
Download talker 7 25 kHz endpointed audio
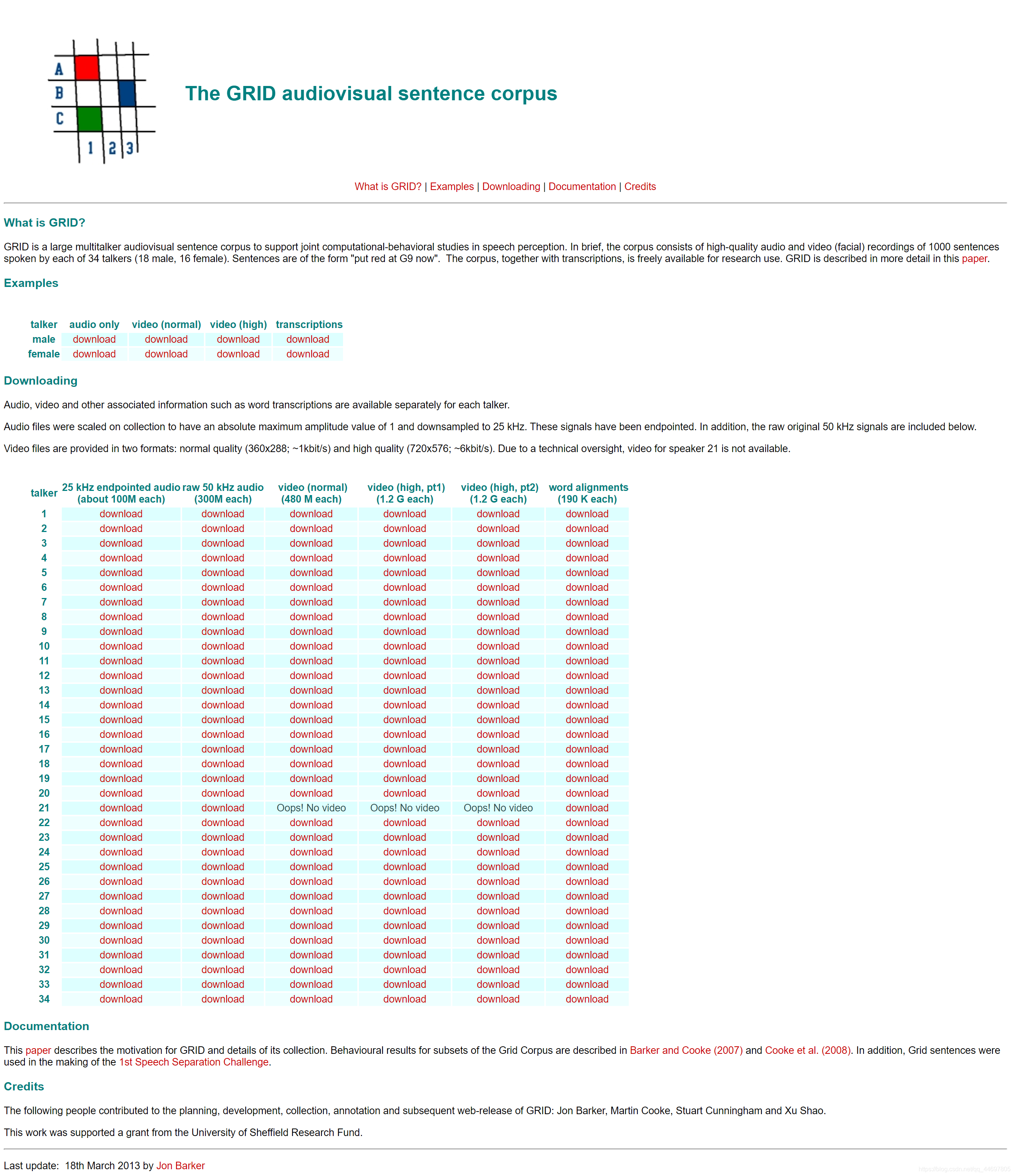click(121, 602)
